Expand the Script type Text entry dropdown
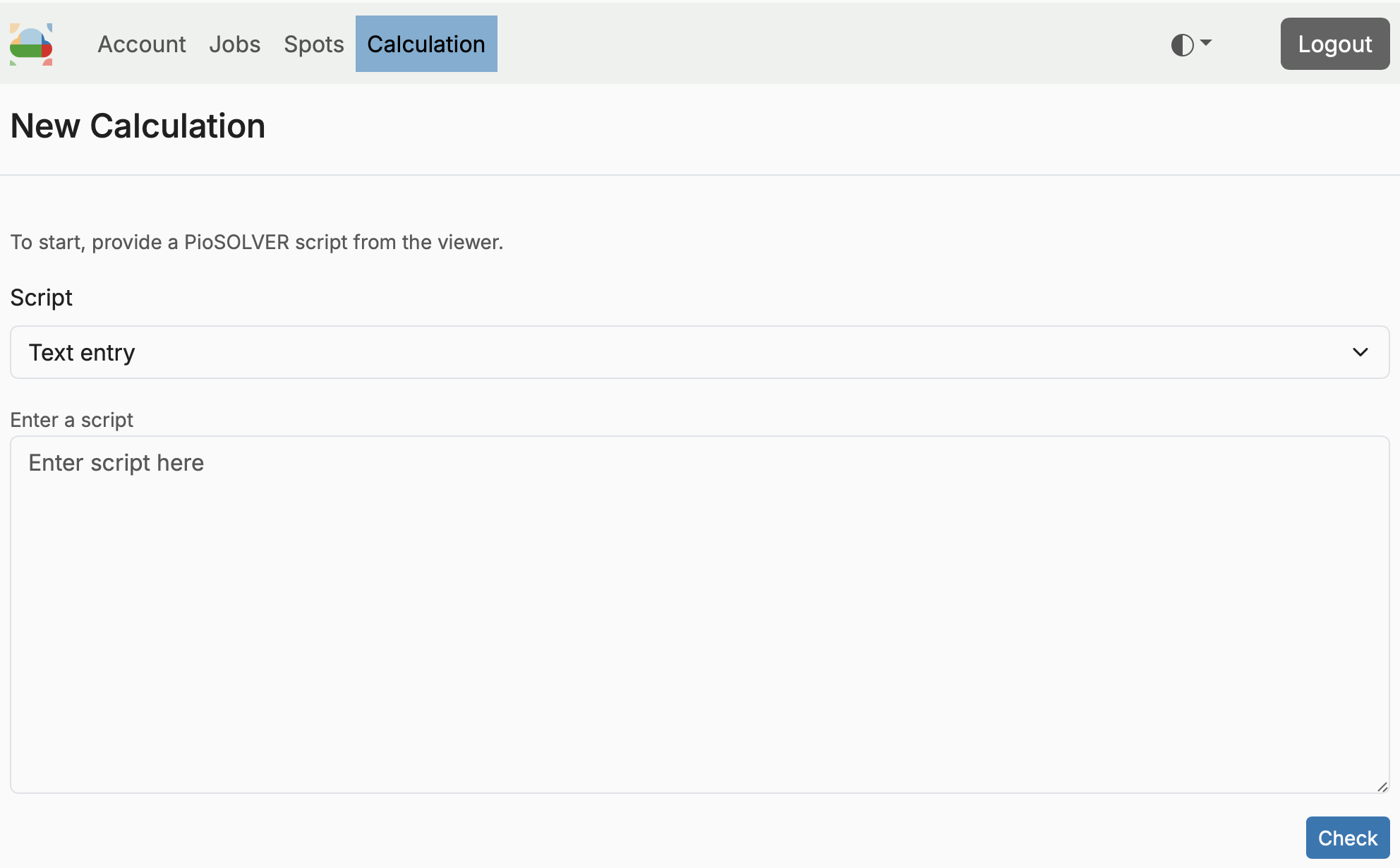The image size is (1400, 868). (x=700, y=352)
